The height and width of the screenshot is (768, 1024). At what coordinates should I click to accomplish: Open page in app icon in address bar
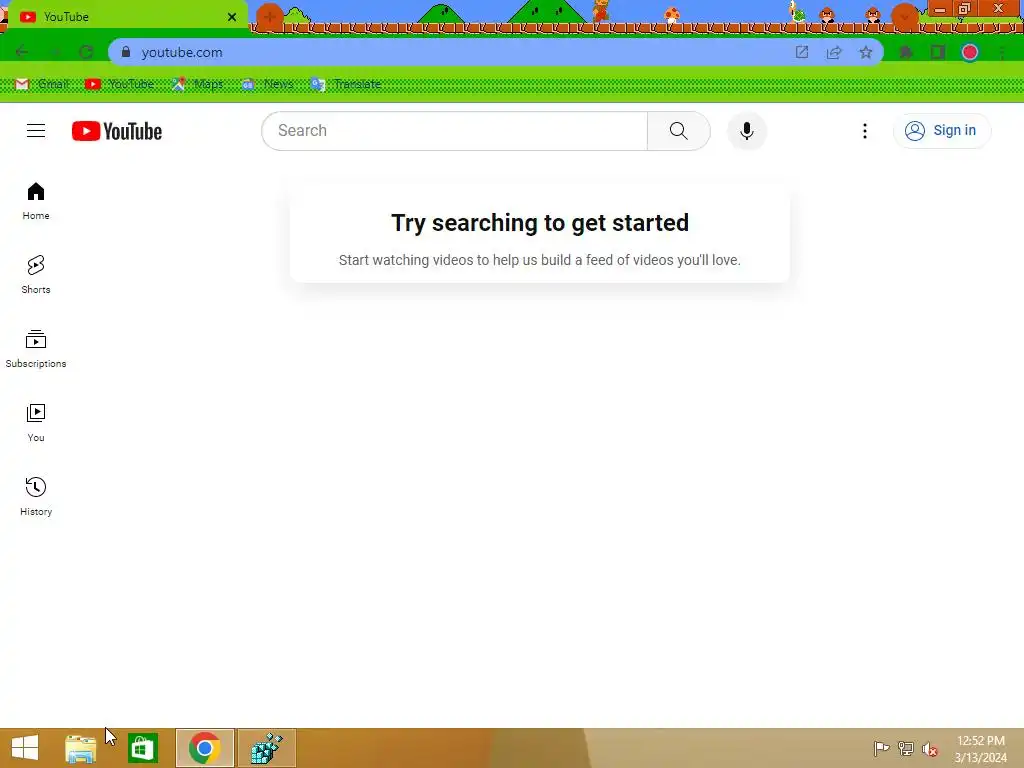[802, 52]
